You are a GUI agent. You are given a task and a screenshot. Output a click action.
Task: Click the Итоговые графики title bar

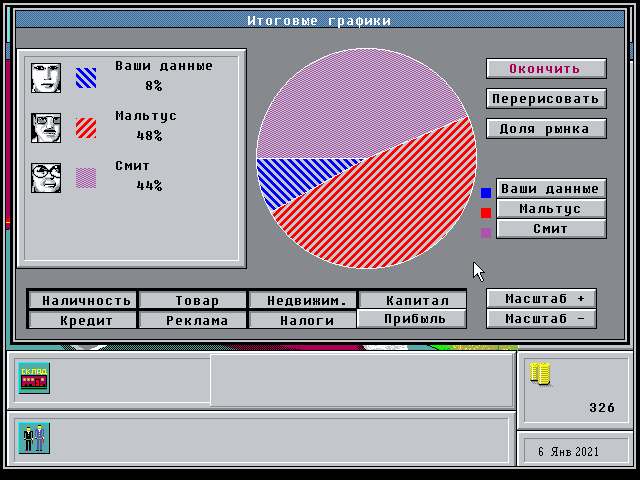[320, 20]
